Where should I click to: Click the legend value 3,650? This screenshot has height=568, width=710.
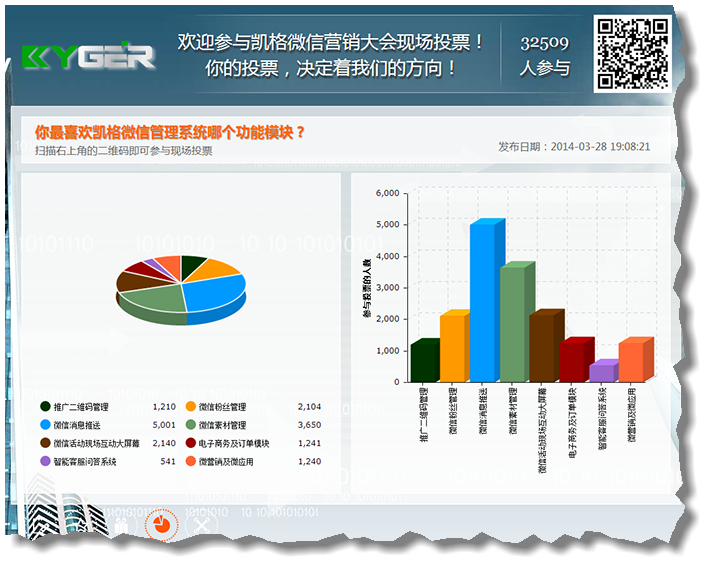tap(310, 425)
